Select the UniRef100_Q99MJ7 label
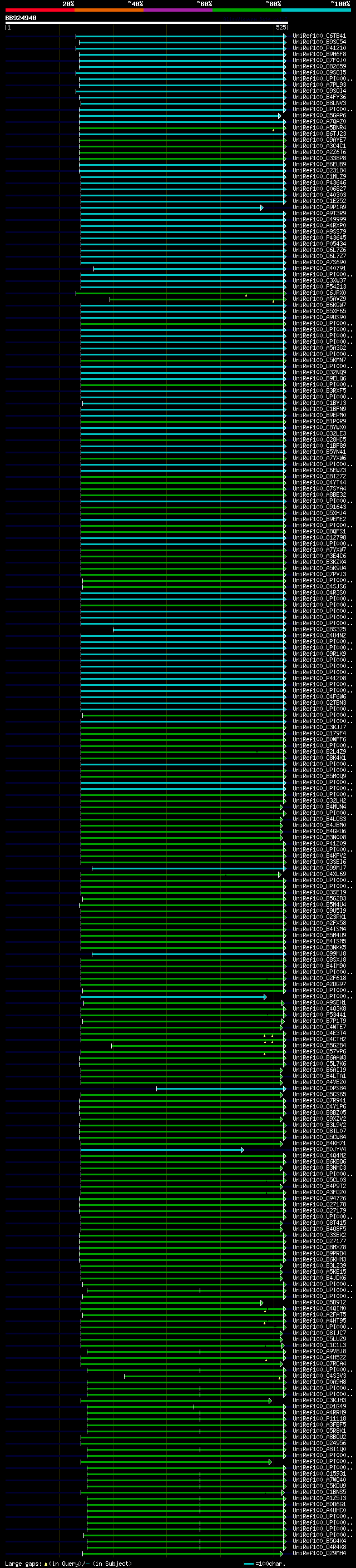 [x=319, y=868]
